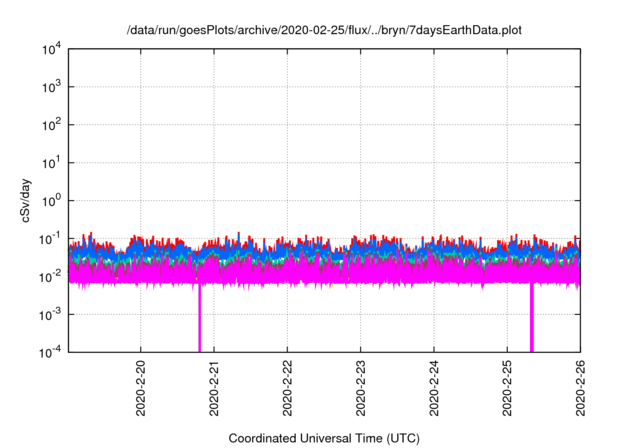Click the 10^-4 y-axis tick label
Screen dimensions: 640x448
(50, 352)
